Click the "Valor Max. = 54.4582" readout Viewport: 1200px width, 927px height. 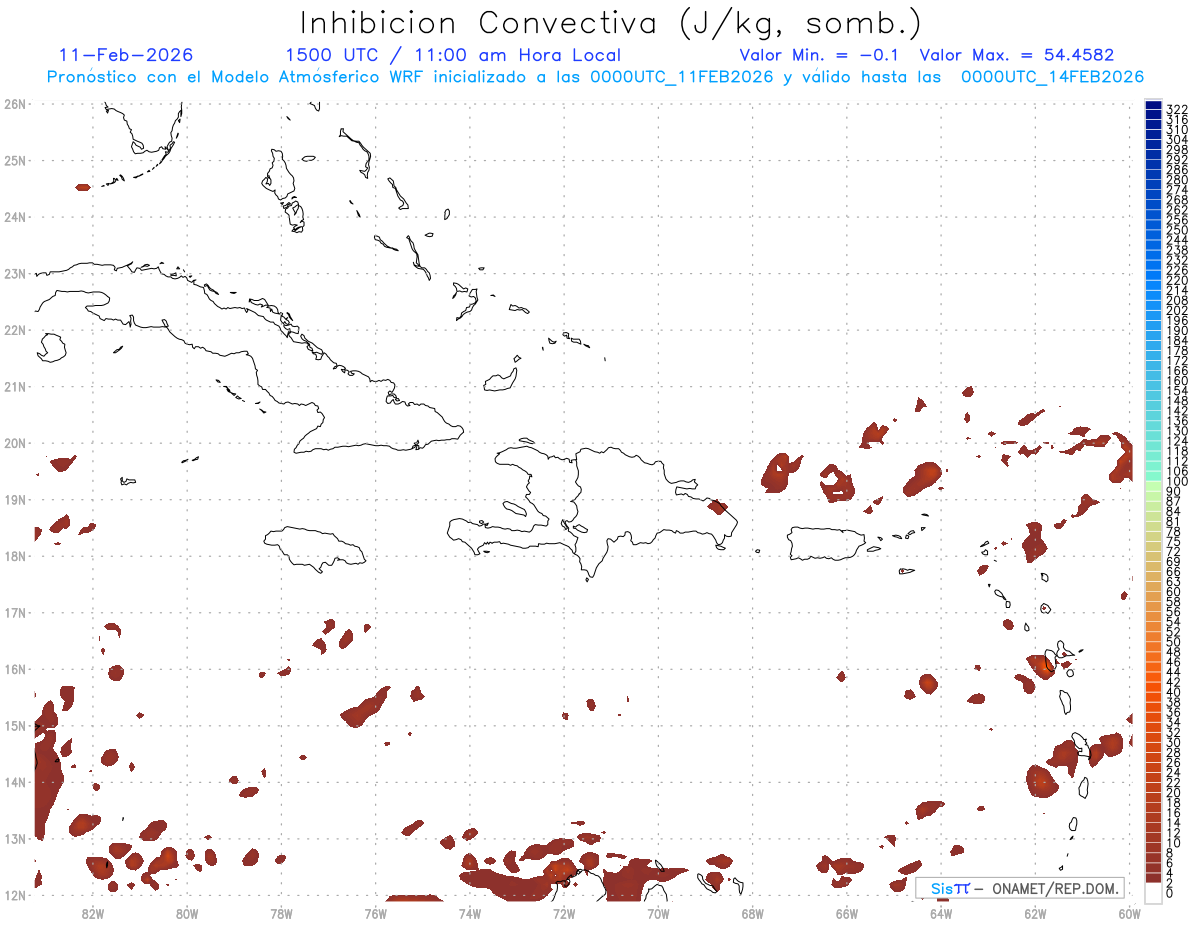click(1016, 55)
